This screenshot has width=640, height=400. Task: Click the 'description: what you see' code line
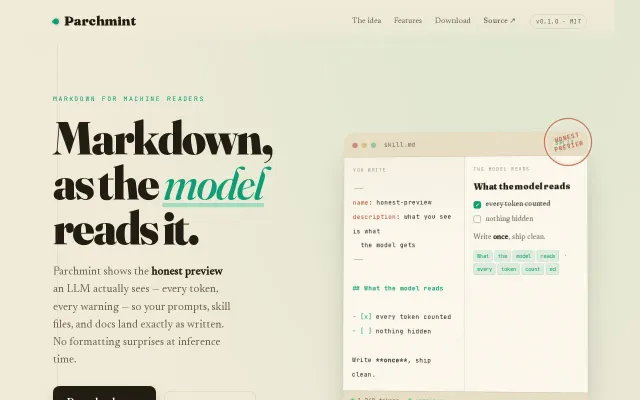point(402,217)
